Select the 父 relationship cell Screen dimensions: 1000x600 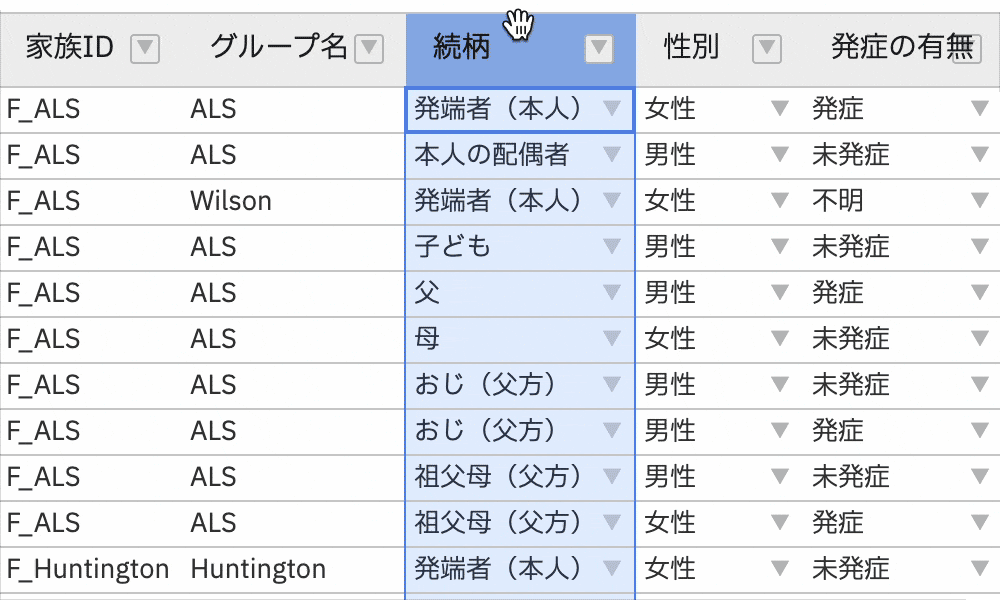coord(500,293)
